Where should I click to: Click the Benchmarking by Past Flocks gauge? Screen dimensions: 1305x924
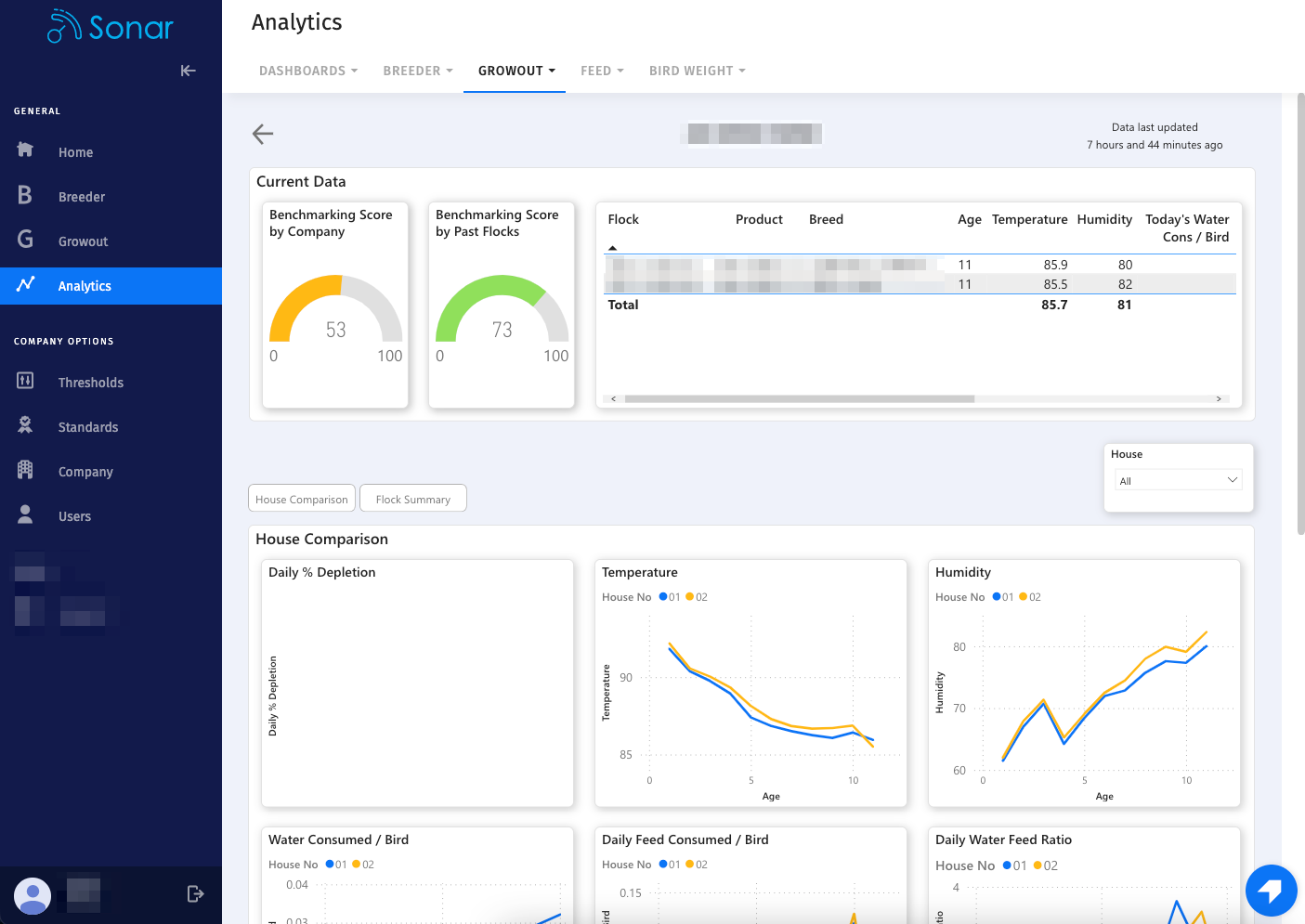coord(502,308)
